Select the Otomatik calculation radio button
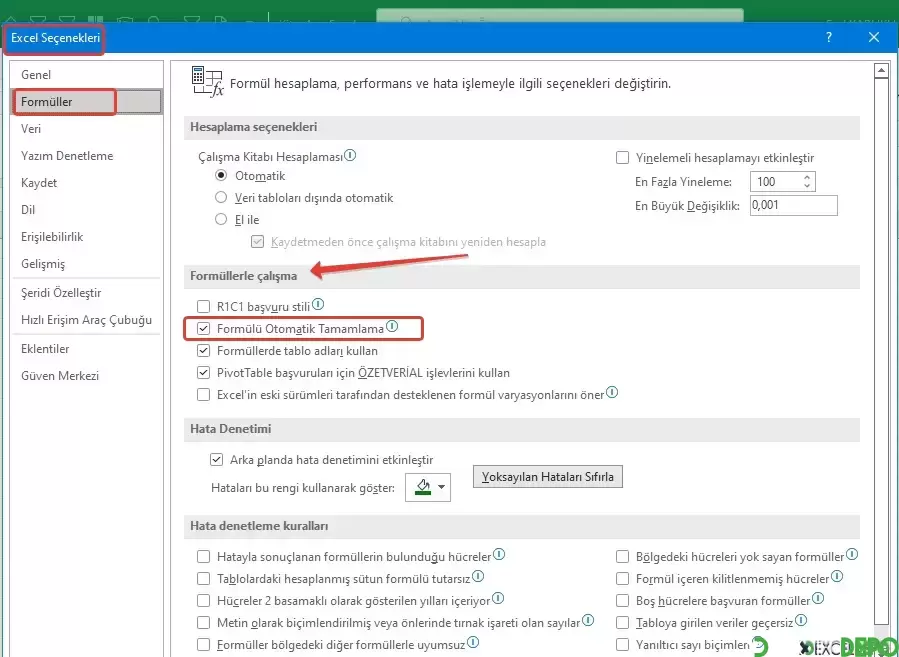 coord(221,175)
